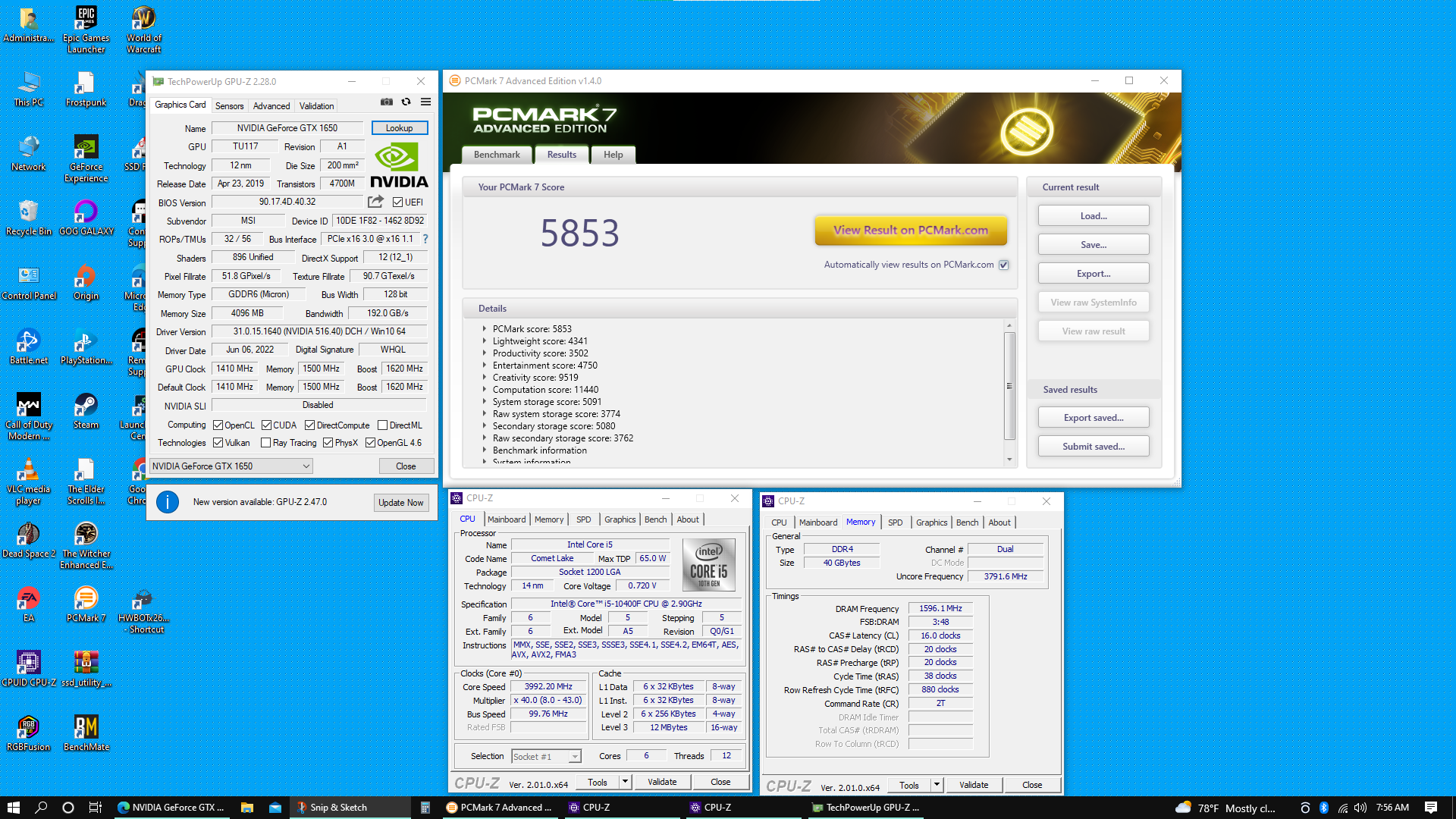This screenshot has height=819, width=1456.
Task: Click Validate in the right CPU-Z window
Action: click(x=974, y=785)
